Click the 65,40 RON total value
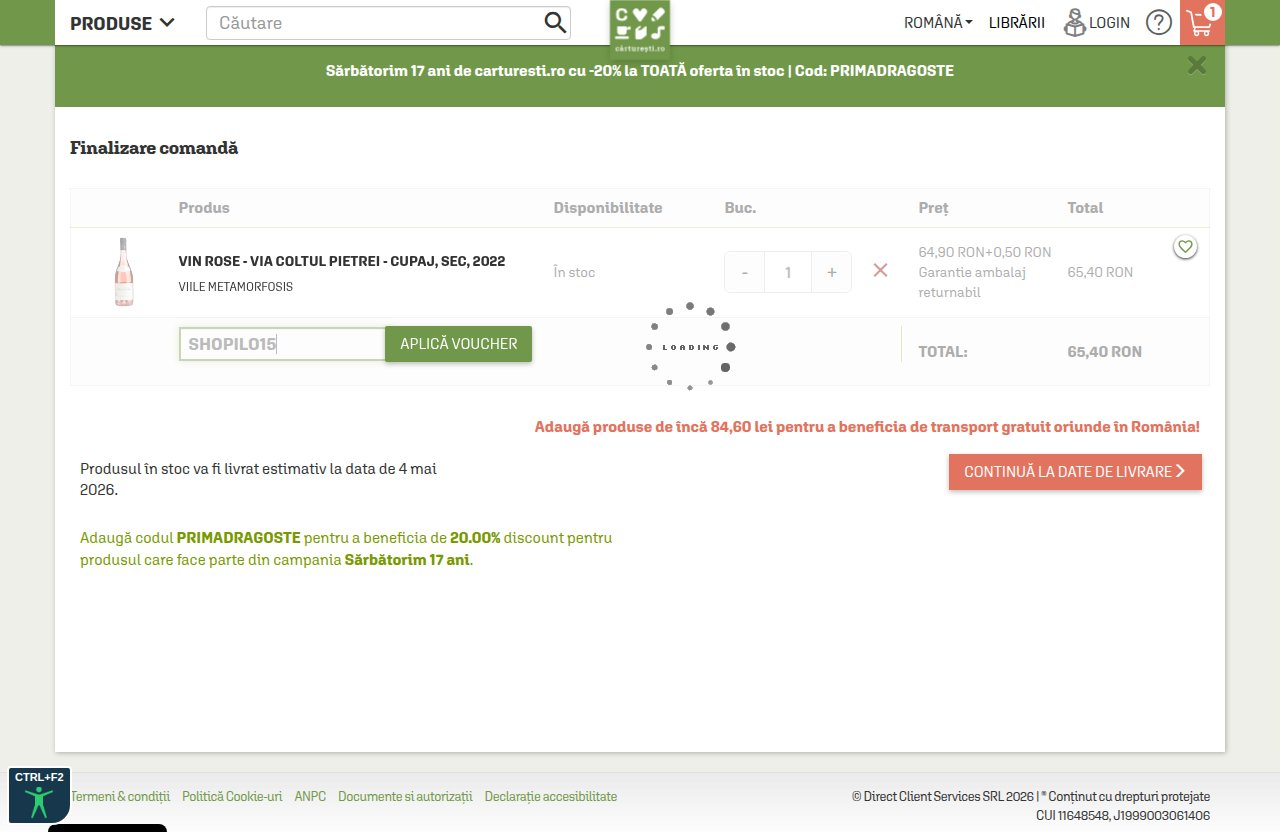Viewport: 1280px width, 832px height. click(1104, 352)
